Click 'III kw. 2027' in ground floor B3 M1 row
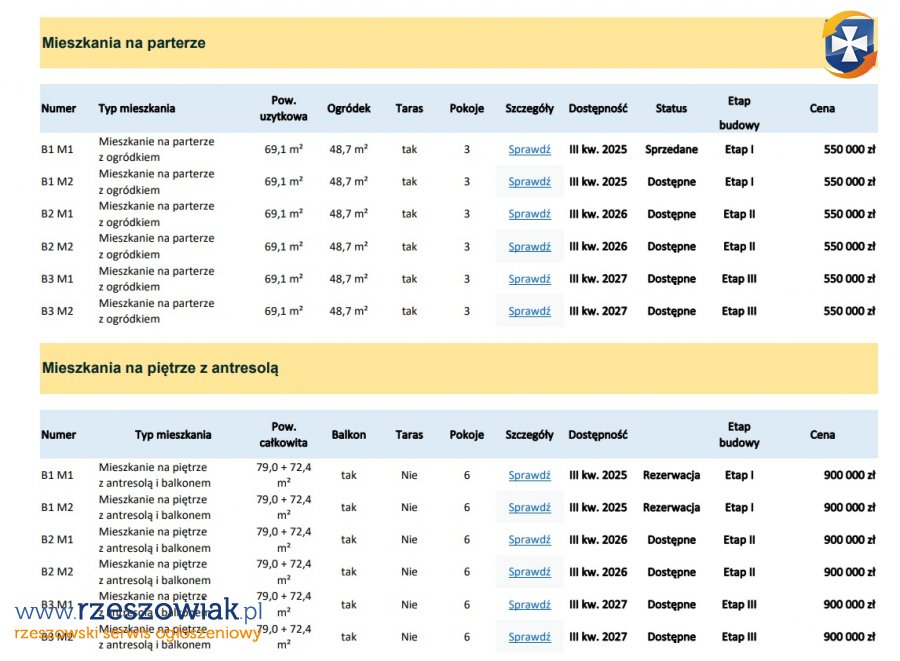Screen dimensions: 900x661 pos(598,279)
